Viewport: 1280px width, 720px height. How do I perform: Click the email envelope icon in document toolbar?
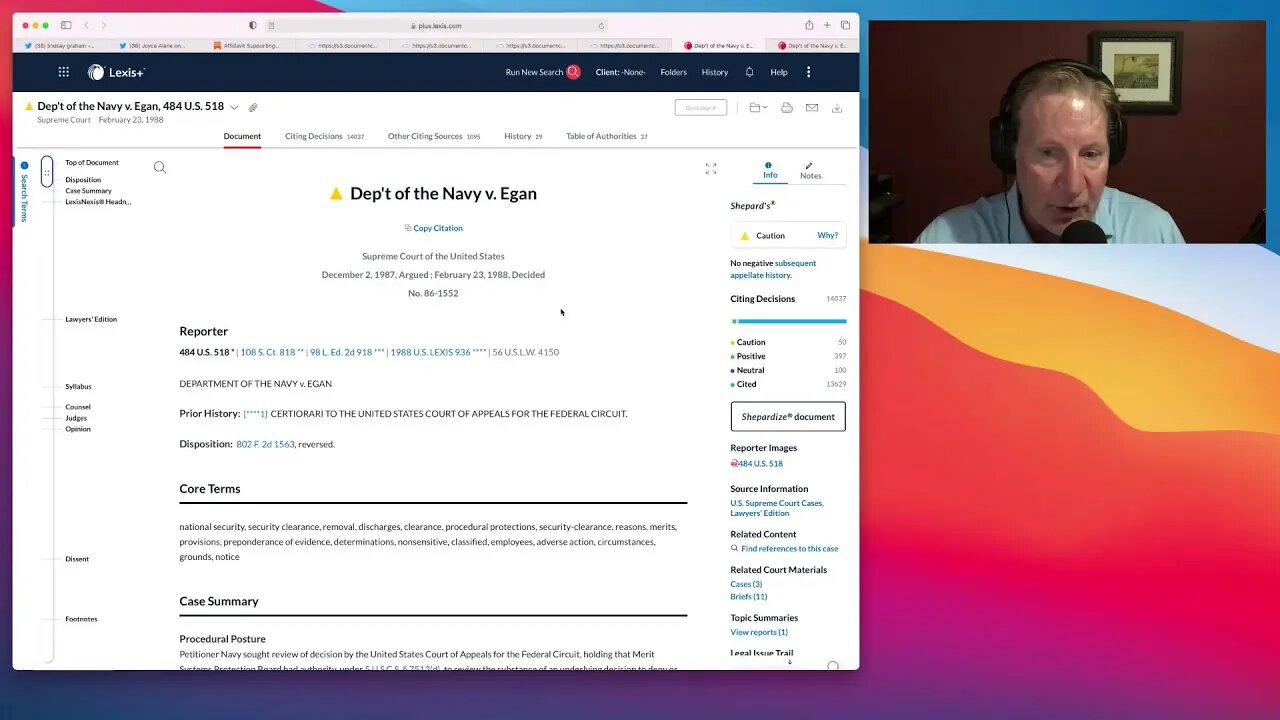[x=812, y=107]
